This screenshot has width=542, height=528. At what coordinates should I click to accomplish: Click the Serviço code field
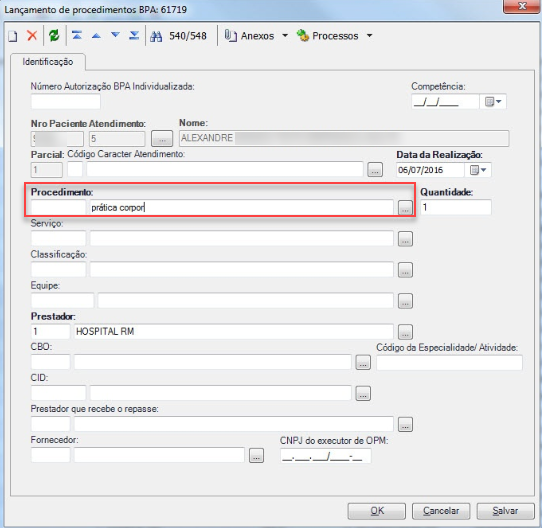[58, 238]
